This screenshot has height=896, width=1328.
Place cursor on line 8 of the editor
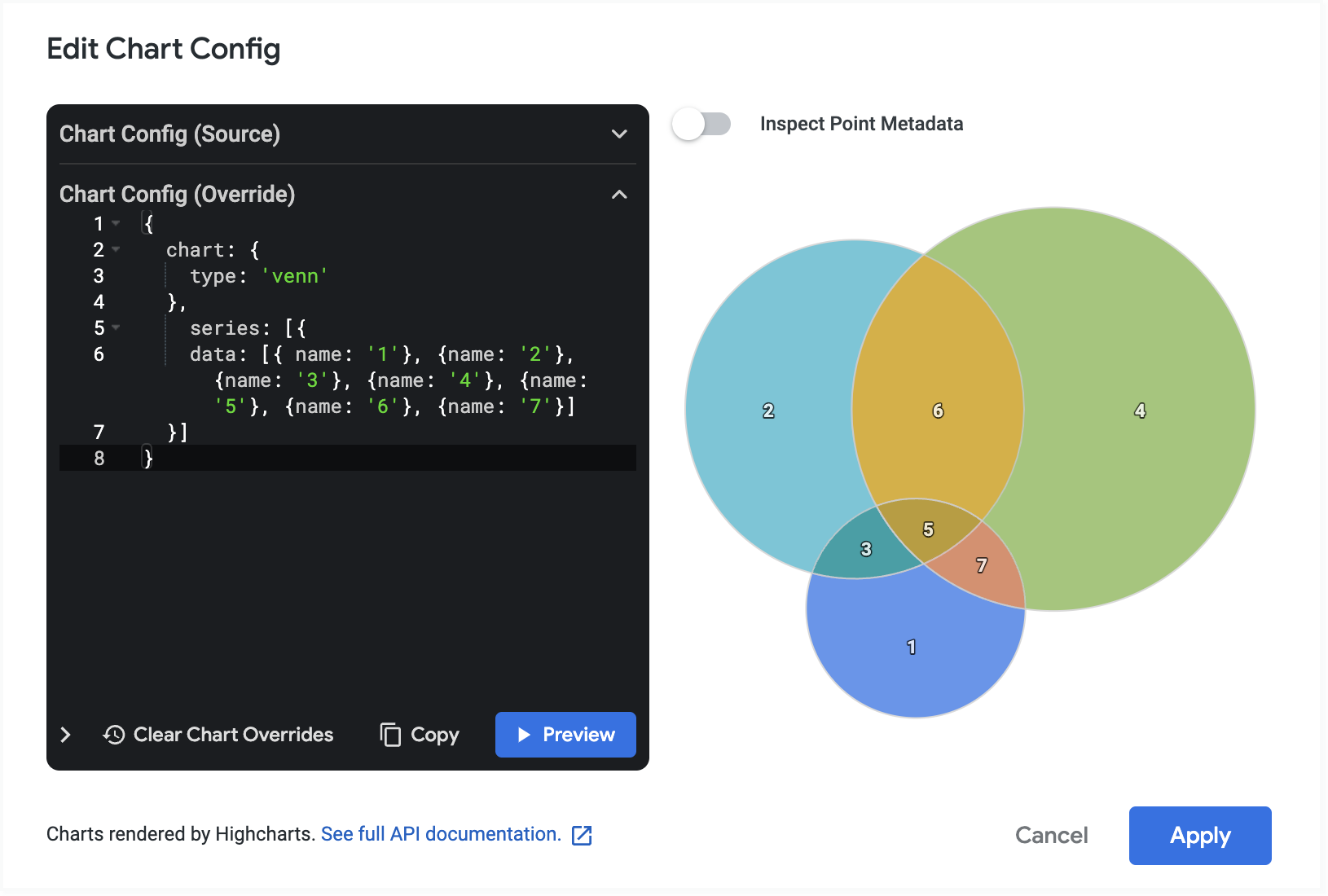pos(326,458)
